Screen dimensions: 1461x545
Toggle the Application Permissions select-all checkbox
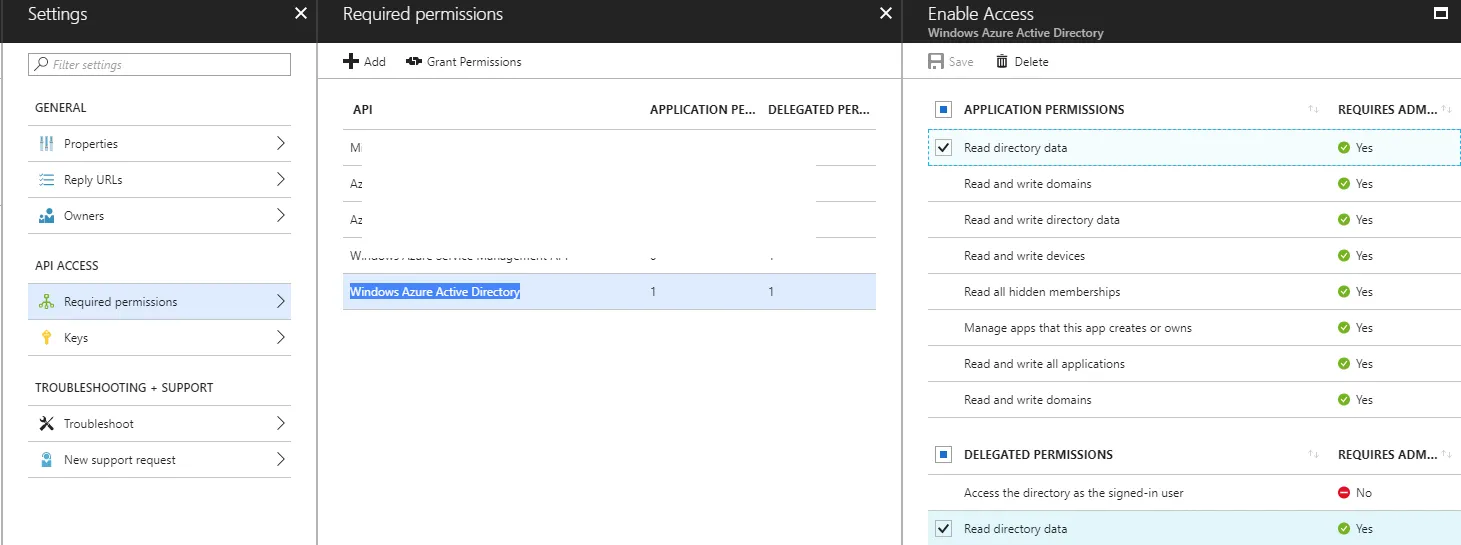click(943, 110)
